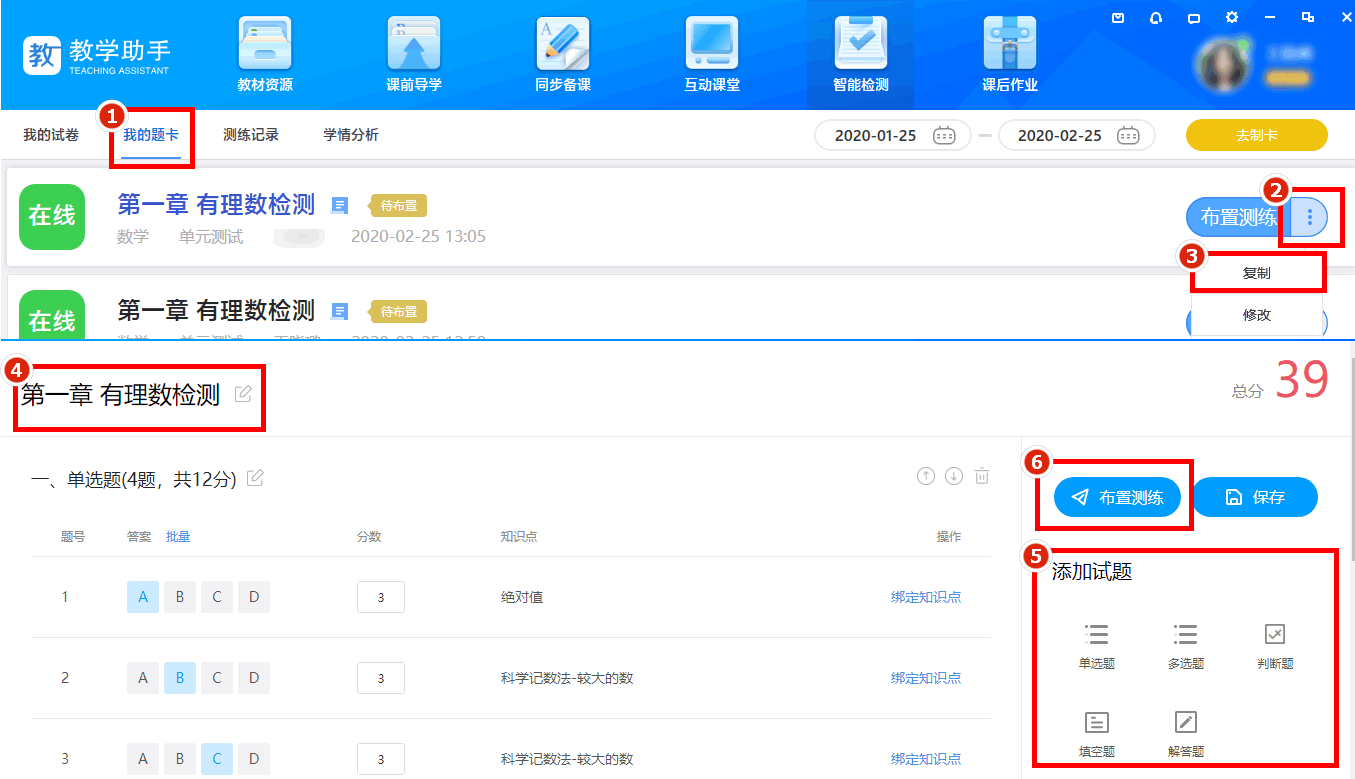Move the 单选题 section down with arrow icon
Viewport: 1355px width, 779px height.
pyautogui.click(x=954, y=476)
